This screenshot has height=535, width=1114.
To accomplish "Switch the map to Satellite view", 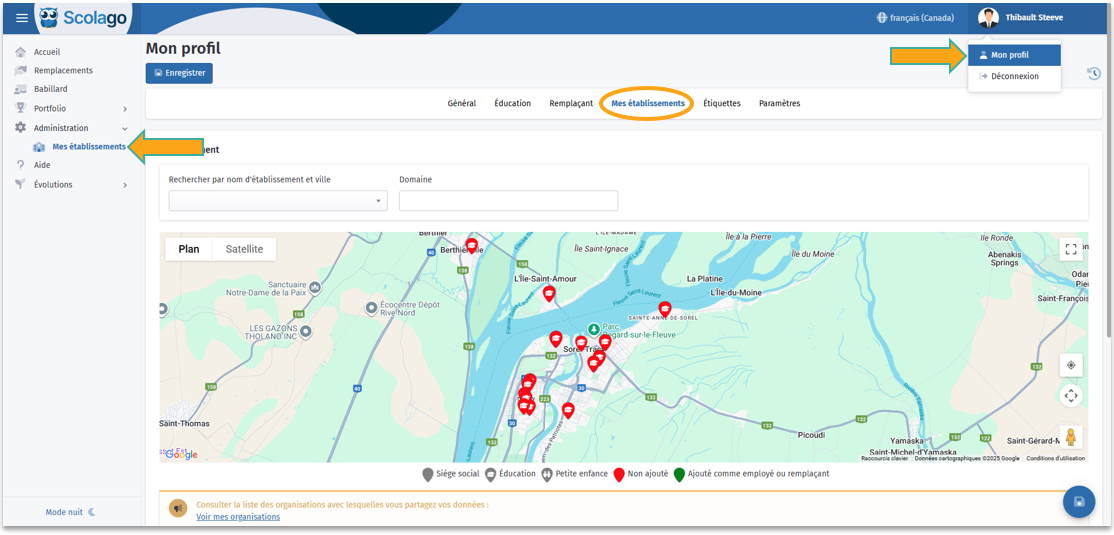I will point(244,249).
